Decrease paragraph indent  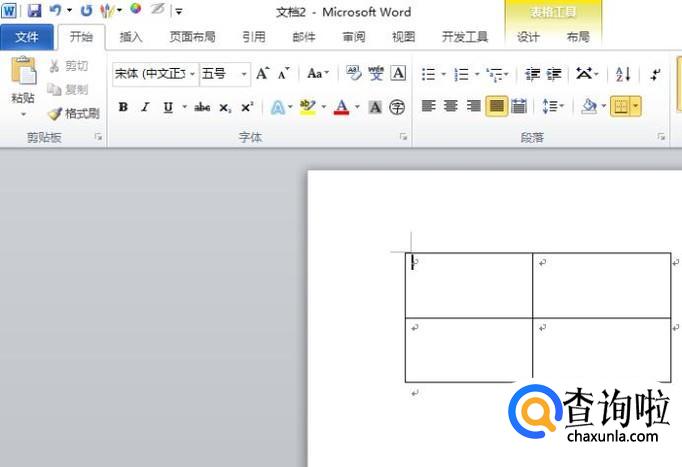tap(532, 74)
